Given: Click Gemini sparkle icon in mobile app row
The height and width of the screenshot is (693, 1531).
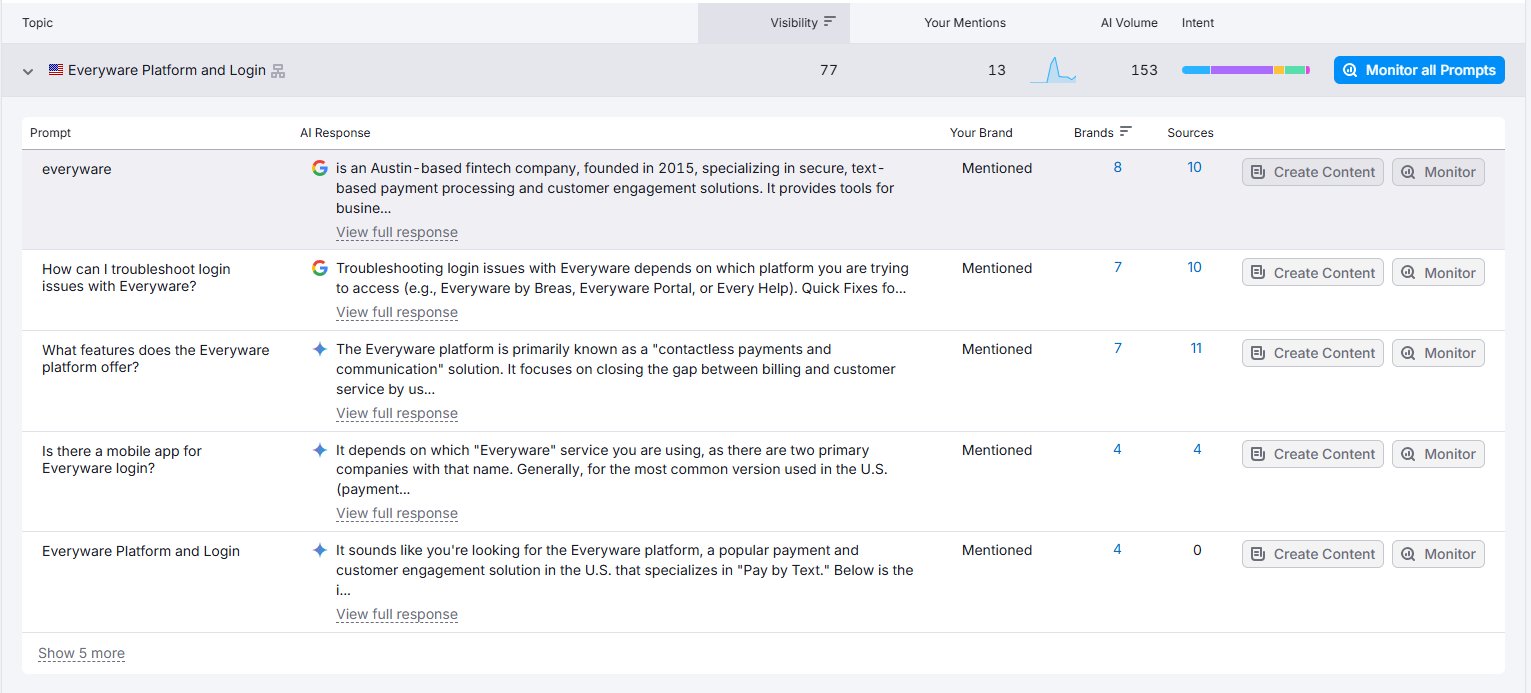Looking at the screenshot, I should 320,450.
